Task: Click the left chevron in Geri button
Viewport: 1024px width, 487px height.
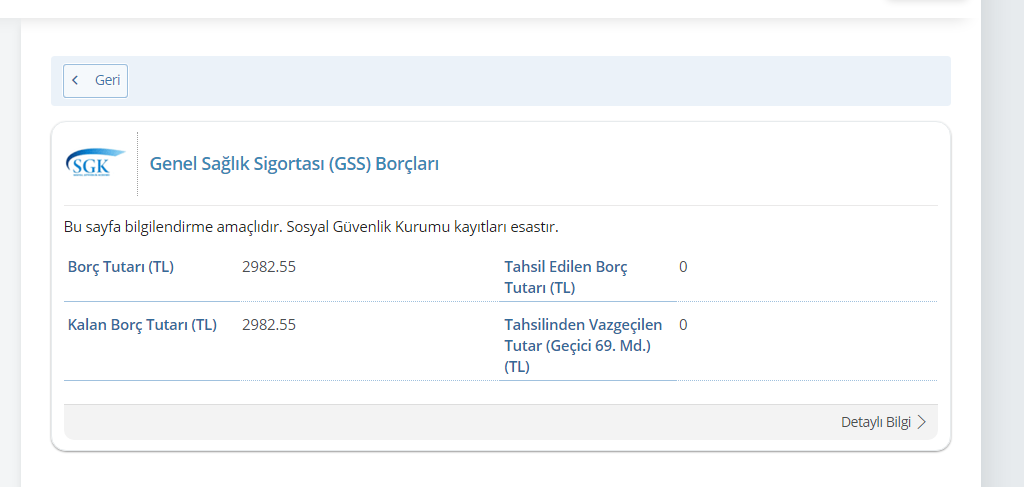Action: point(75,80)
